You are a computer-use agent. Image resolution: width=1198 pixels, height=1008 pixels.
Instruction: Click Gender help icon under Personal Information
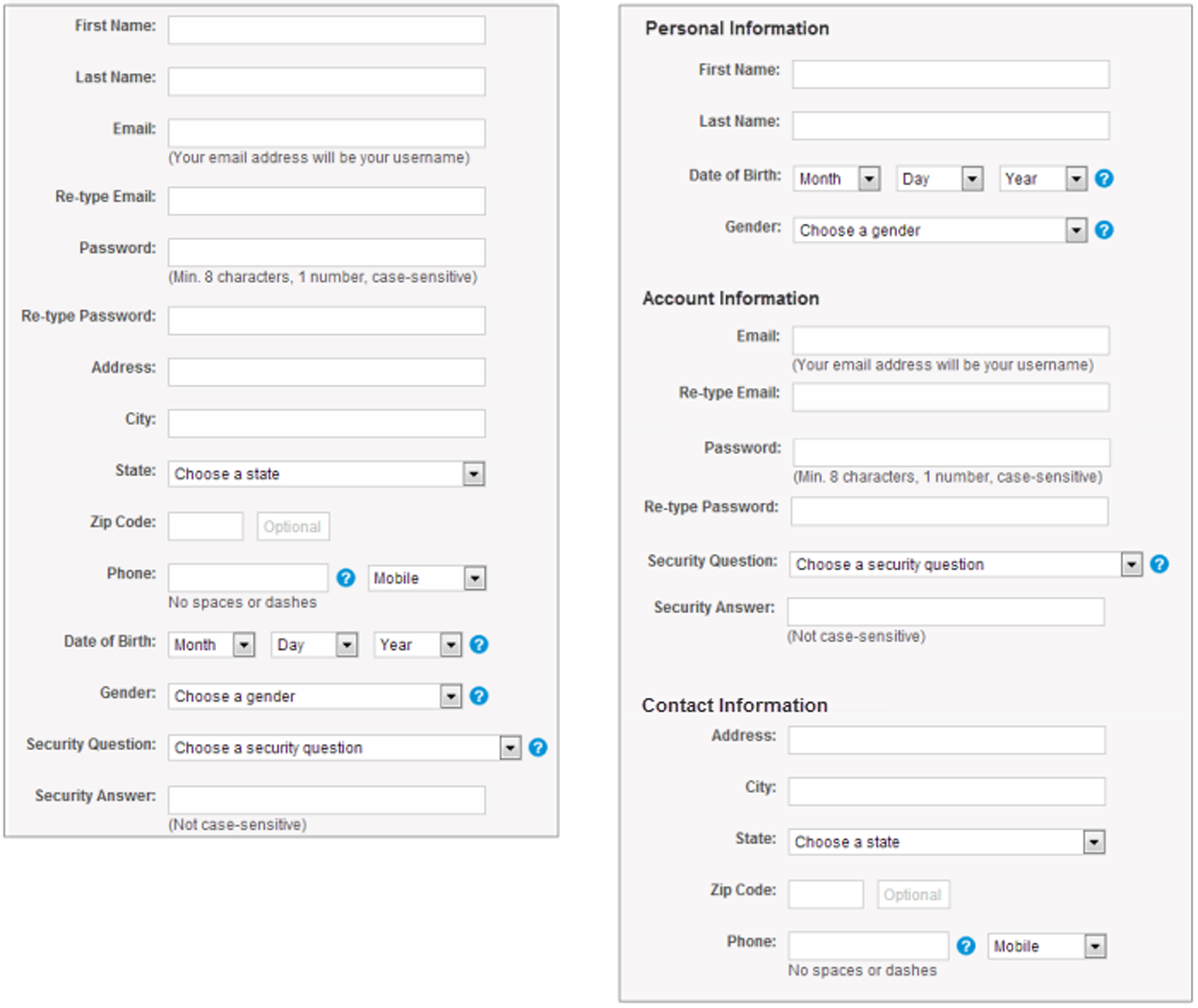tap(1104, 230)
